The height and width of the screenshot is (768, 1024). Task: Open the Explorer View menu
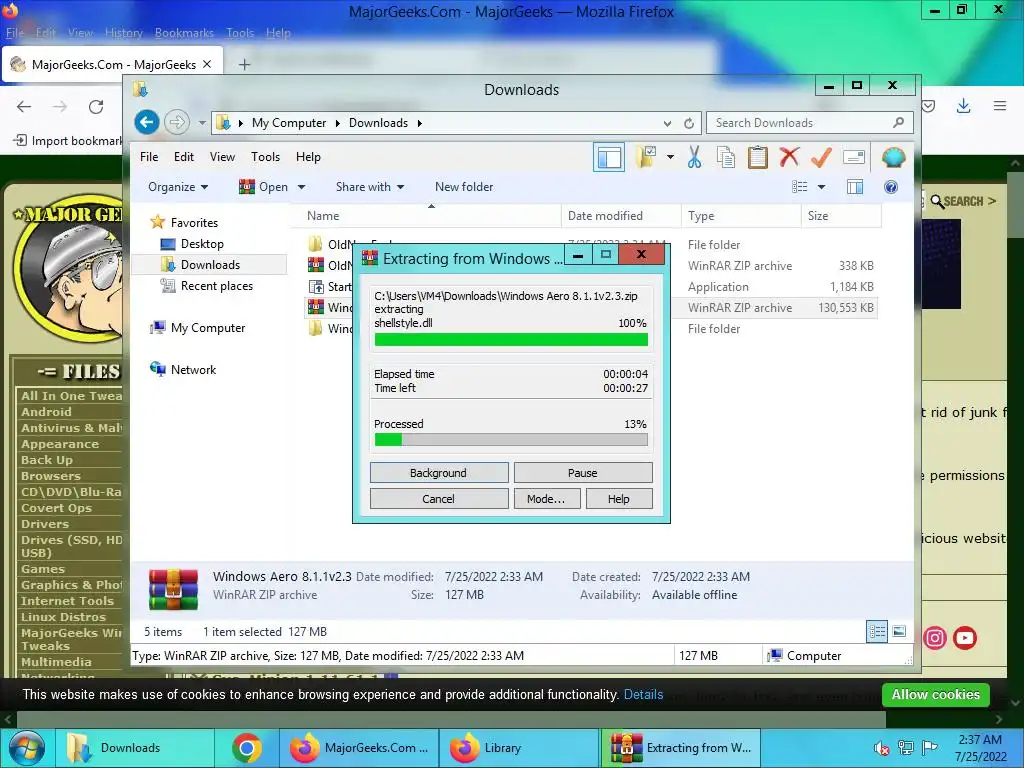click(x=222, y=157)
